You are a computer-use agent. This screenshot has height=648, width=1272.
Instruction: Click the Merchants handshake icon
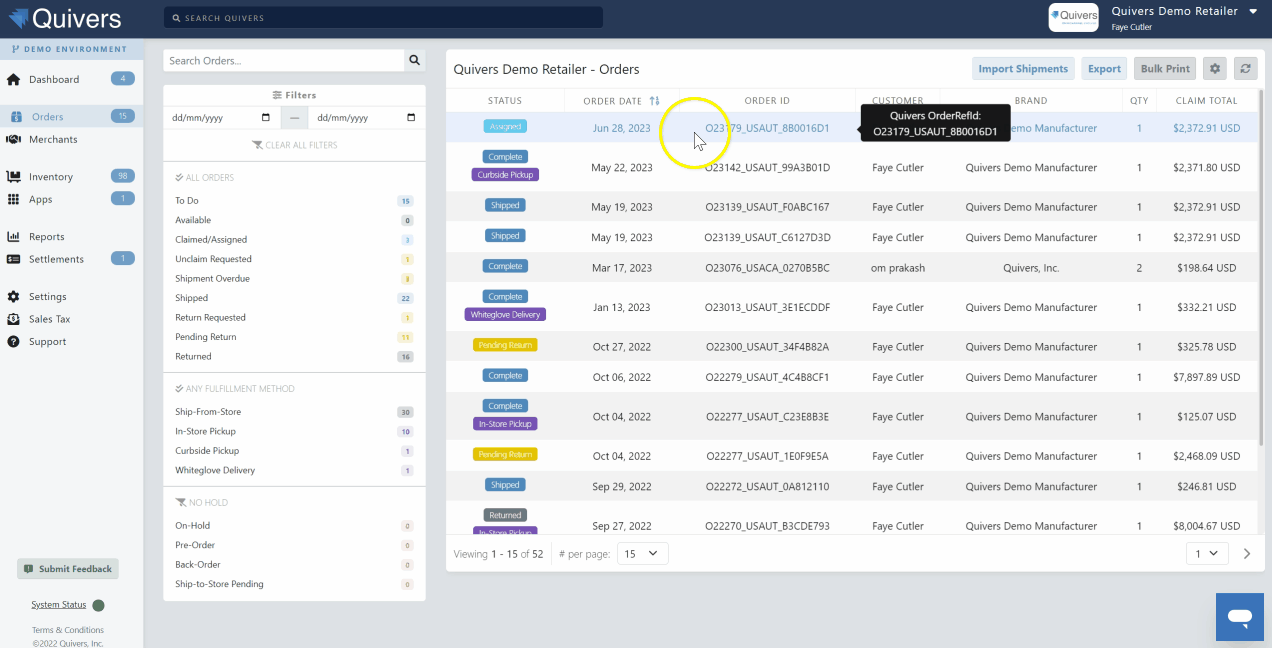(x=14, y=139)
